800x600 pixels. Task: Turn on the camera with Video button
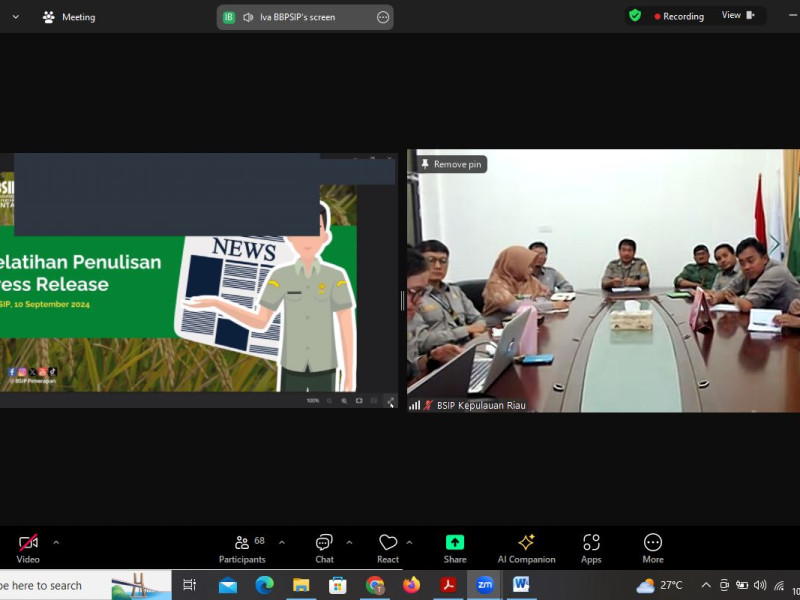click(28, 547)
